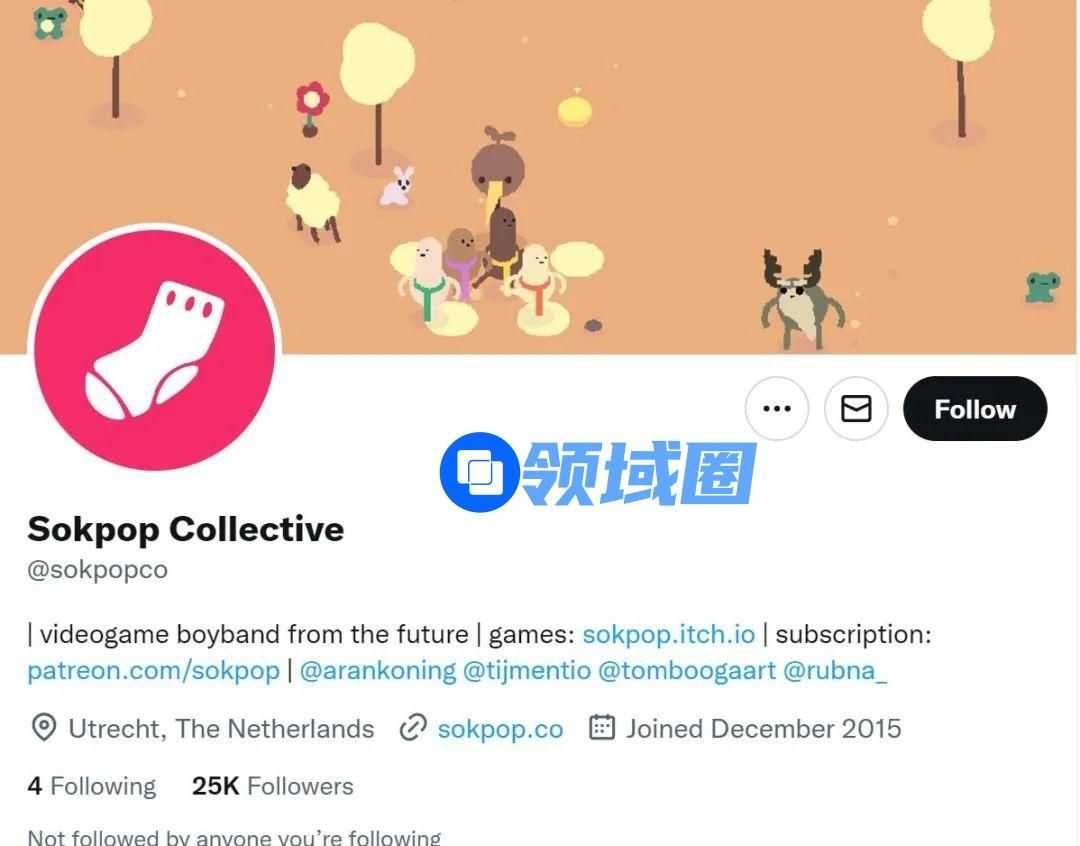Open the pink sock profile picture
The width and height of the screenshot is (1080, 846).
tap(155, 350)
